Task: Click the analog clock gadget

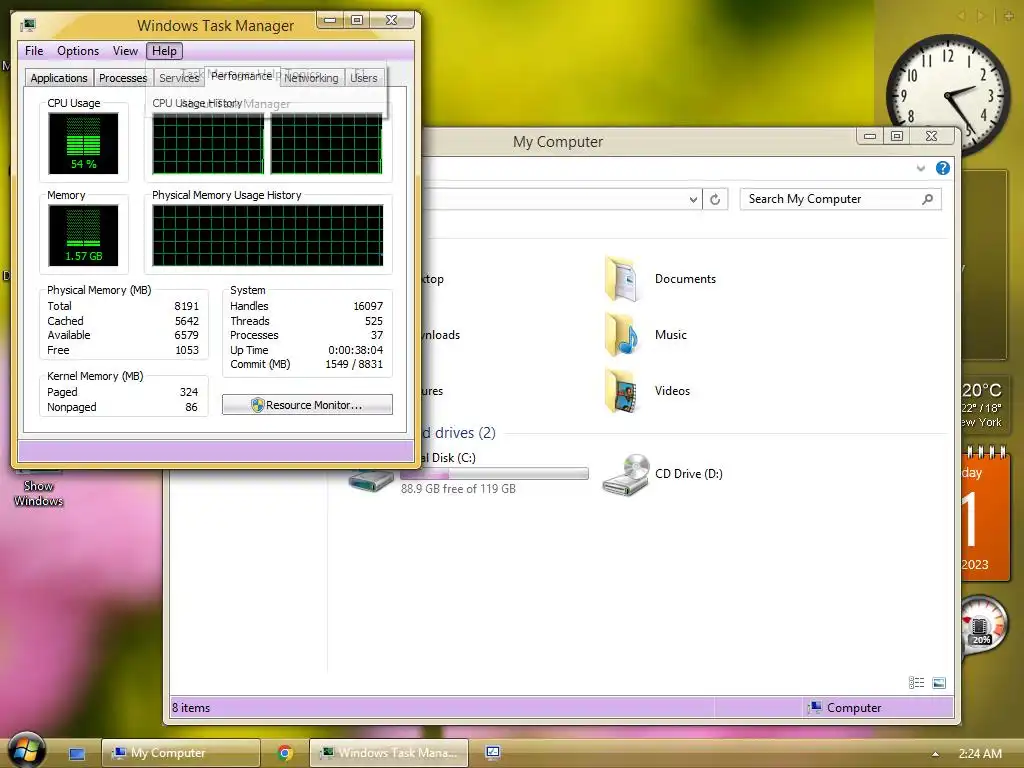Action: 948,95
